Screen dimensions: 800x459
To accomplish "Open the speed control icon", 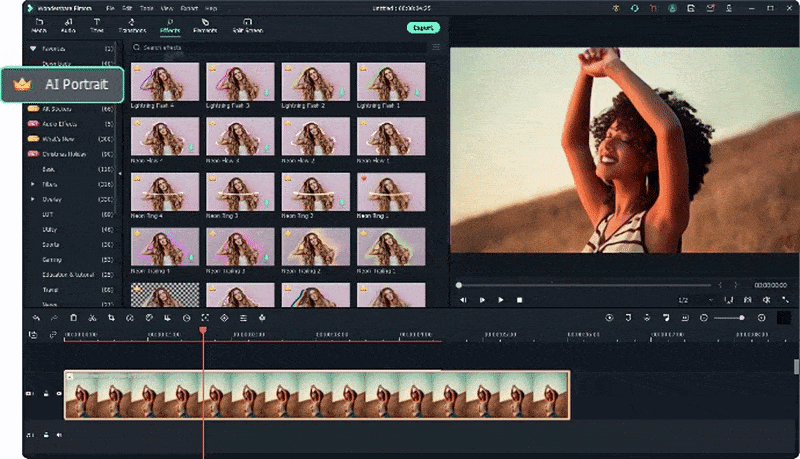I will coord(130,318).
